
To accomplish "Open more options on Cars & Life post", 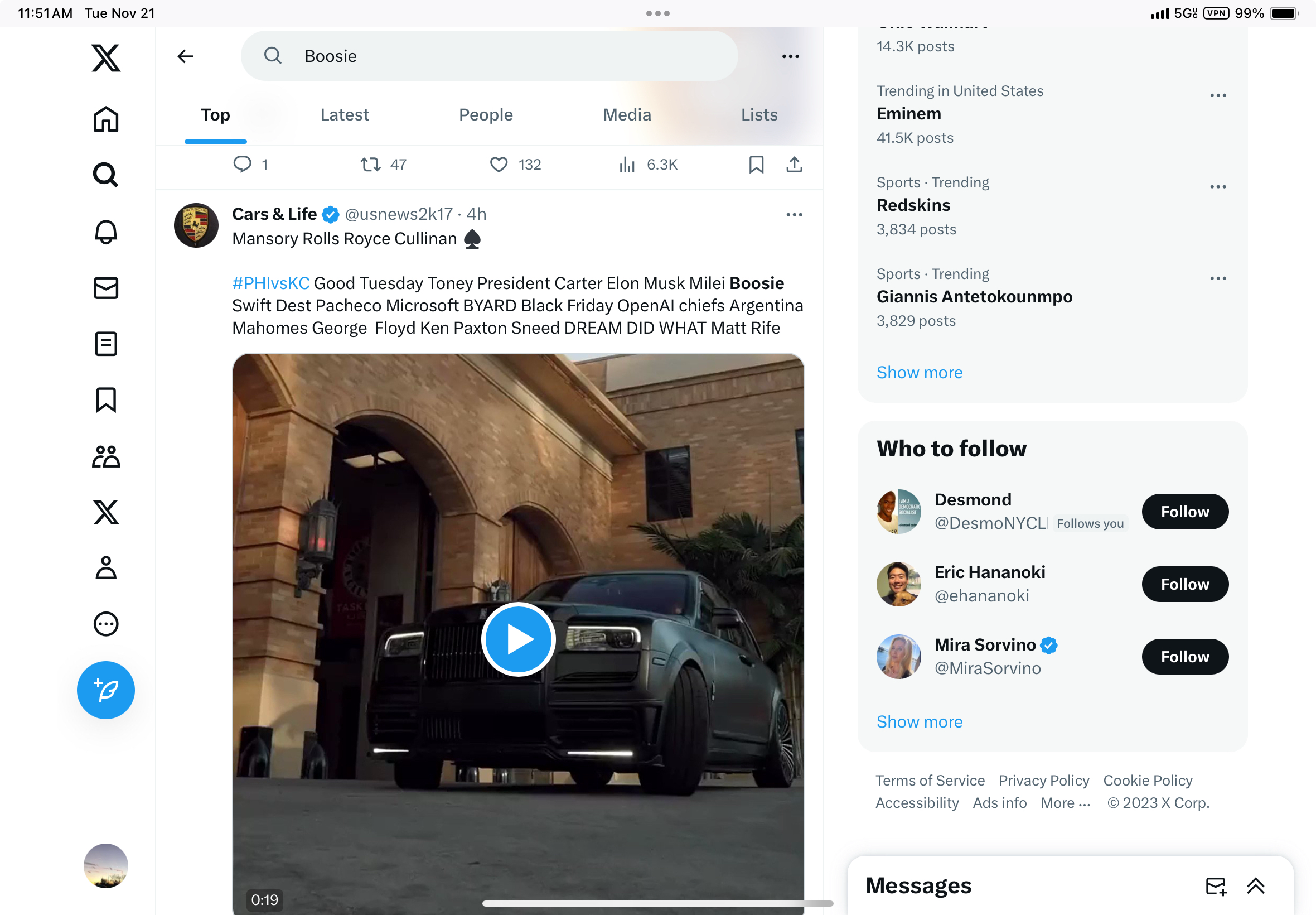I will [x=794, y=215].
